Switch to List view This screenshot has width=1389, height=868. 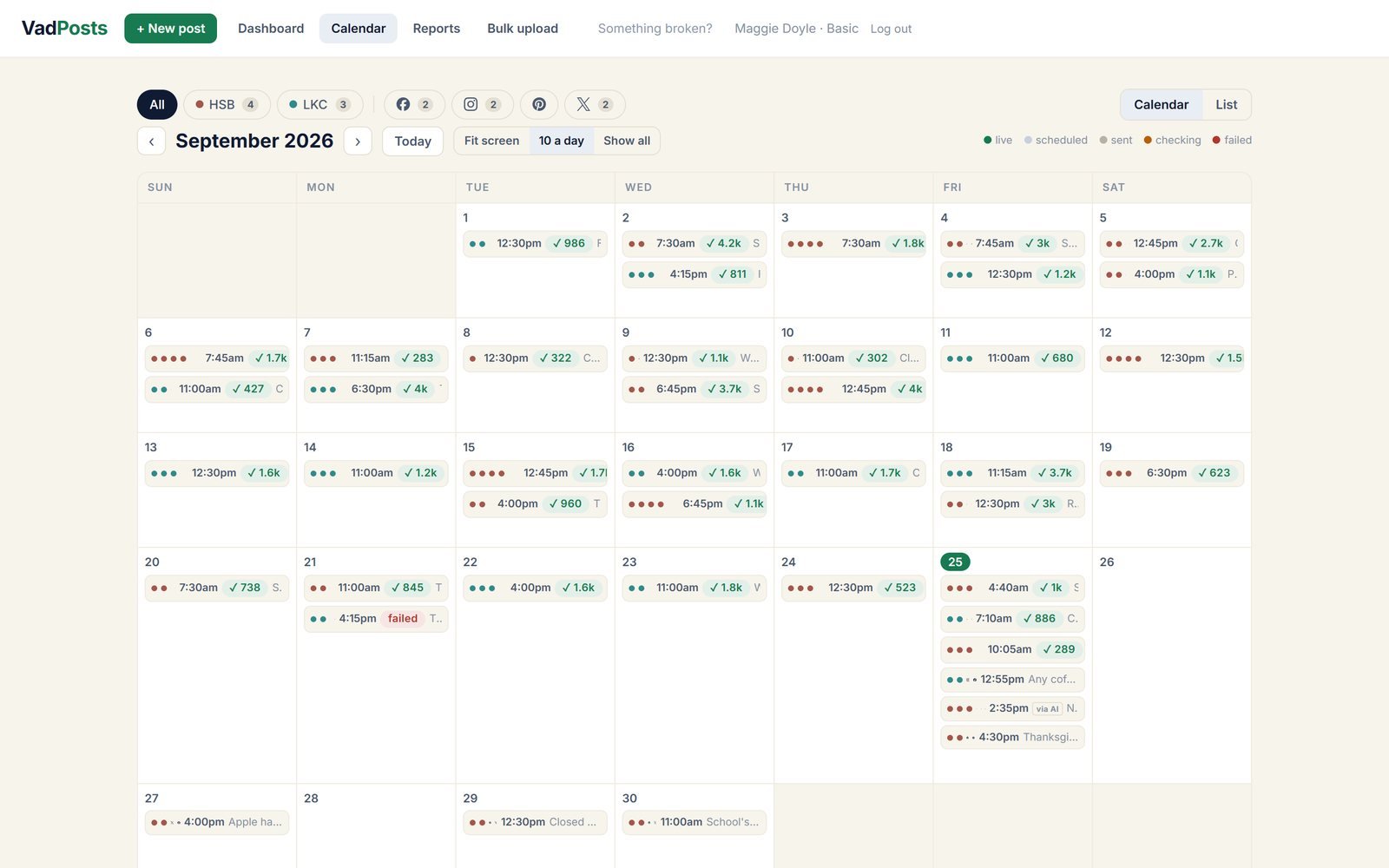tap(1227, 104)
